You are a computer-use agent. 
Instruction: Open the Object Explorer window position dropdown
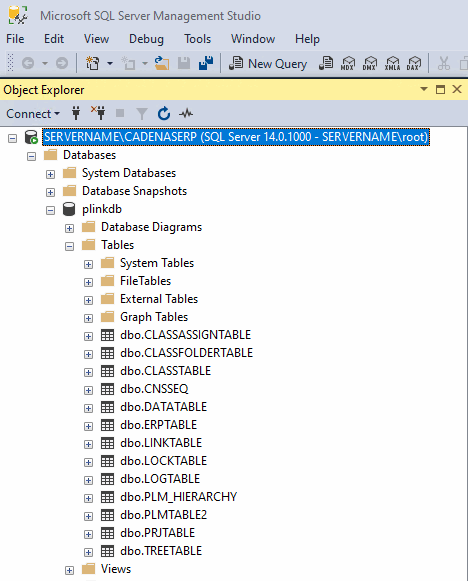click(424, 89)
